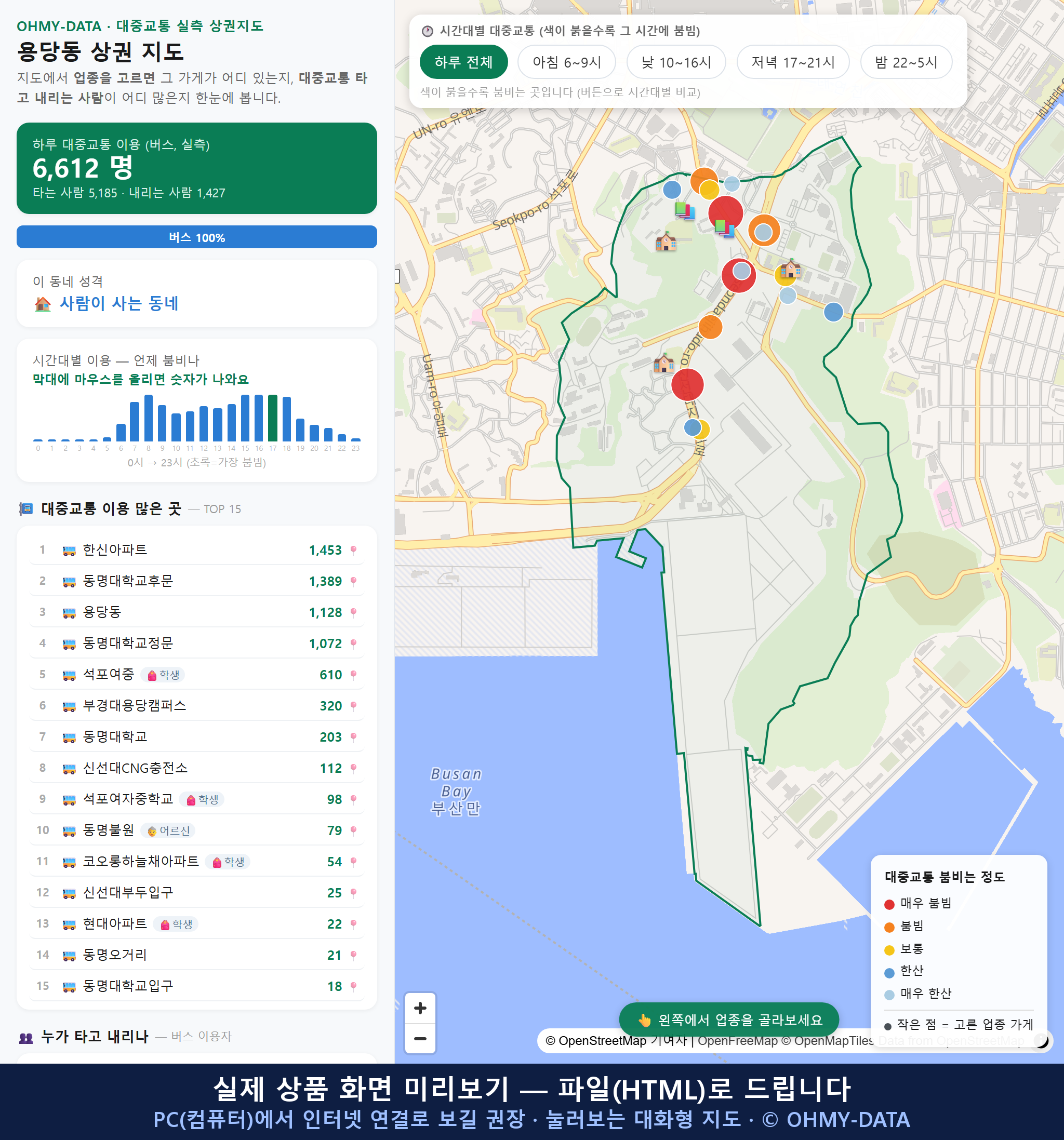Click the green 17시 peak bar

point(273,418)
